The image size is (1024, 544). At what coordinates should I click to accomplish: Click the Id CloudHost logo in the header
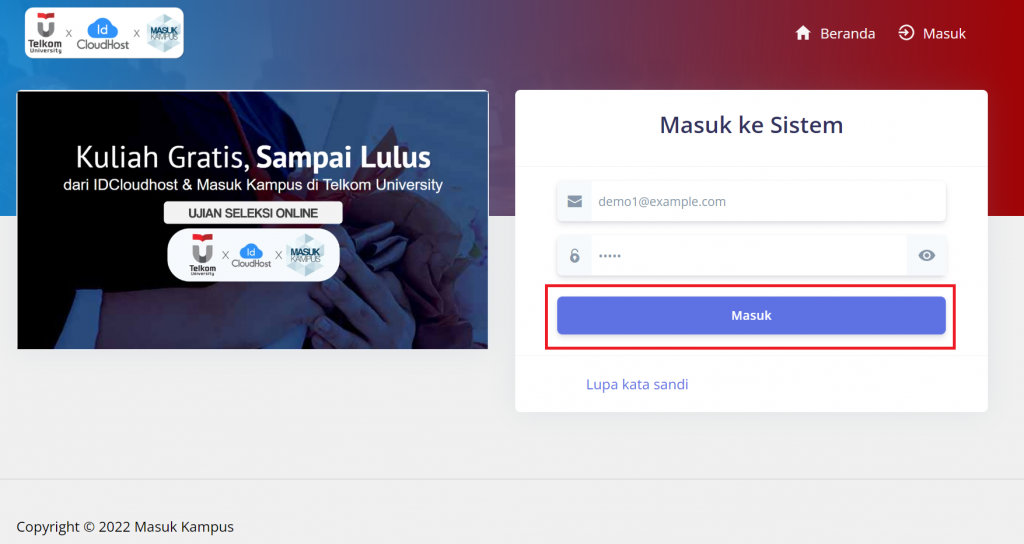(104, 33)
